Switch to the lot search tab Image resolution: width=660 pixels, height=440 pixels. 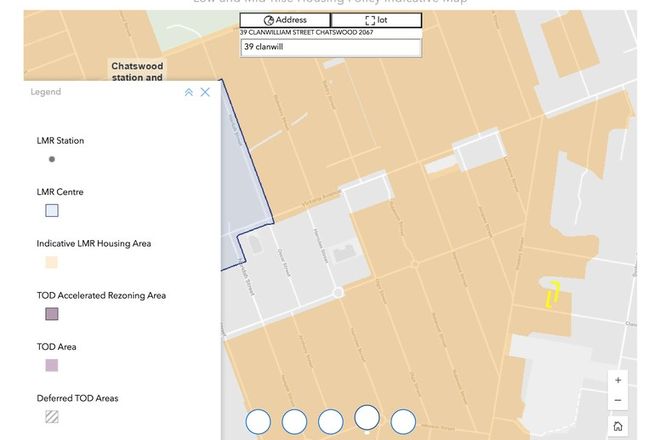376,20
